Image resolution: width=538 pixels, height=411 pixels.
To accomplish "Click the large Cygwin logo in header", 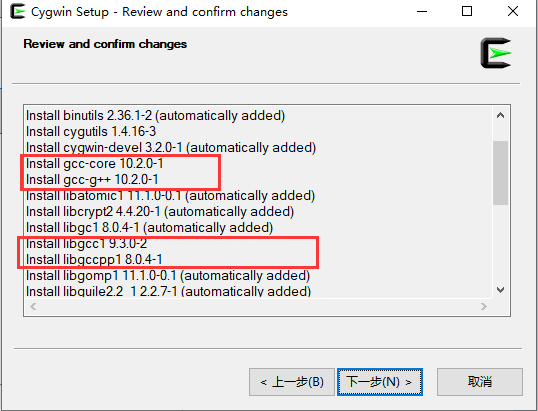I will [x=496, y=53].
